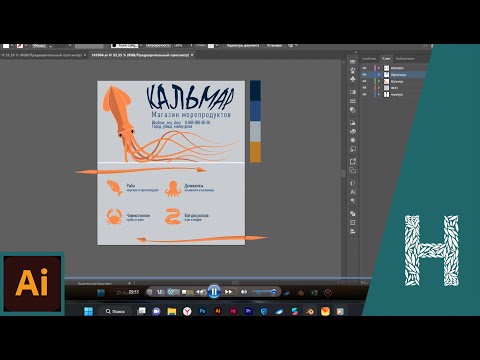480x360 pixels.
Task: Click the Поиск search box on taskbar
Action: pyautogui.click(x=115, y=311)
